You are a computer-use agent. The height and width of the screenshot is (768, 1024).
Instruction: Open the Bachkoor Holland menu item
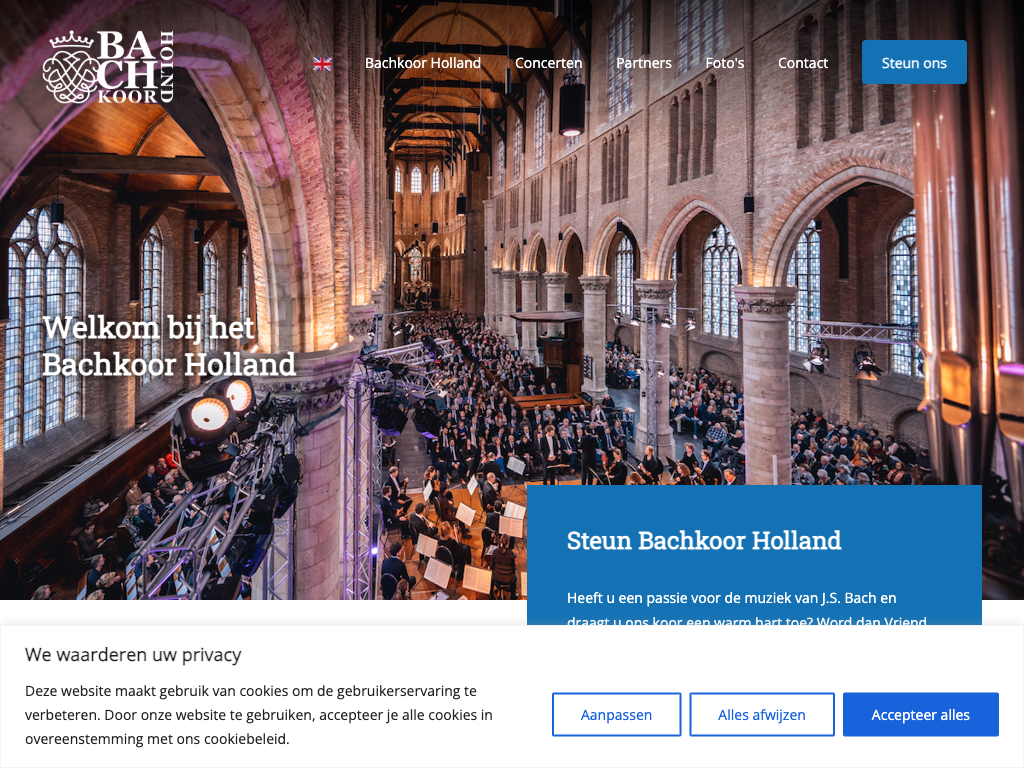pos(423,63)
